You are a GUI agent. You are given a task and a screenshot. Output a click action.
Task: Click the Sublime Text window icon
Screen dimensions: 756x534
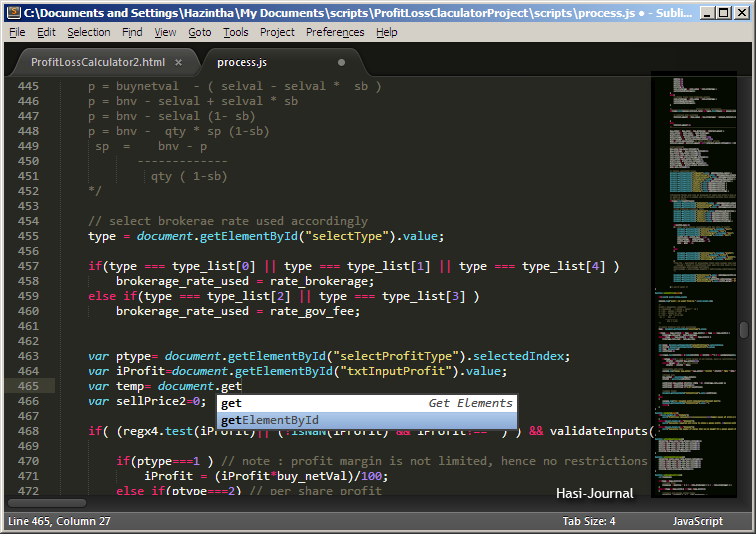(x=14, y=13)
